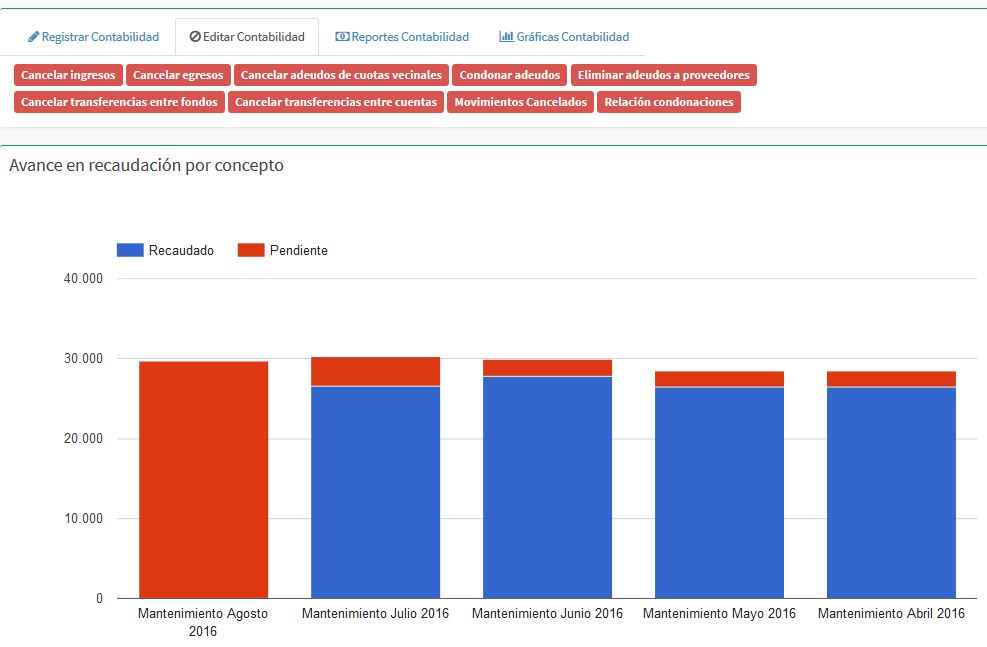Click the blue Recaudado bar for Mayo 2016

coord(719,493)
